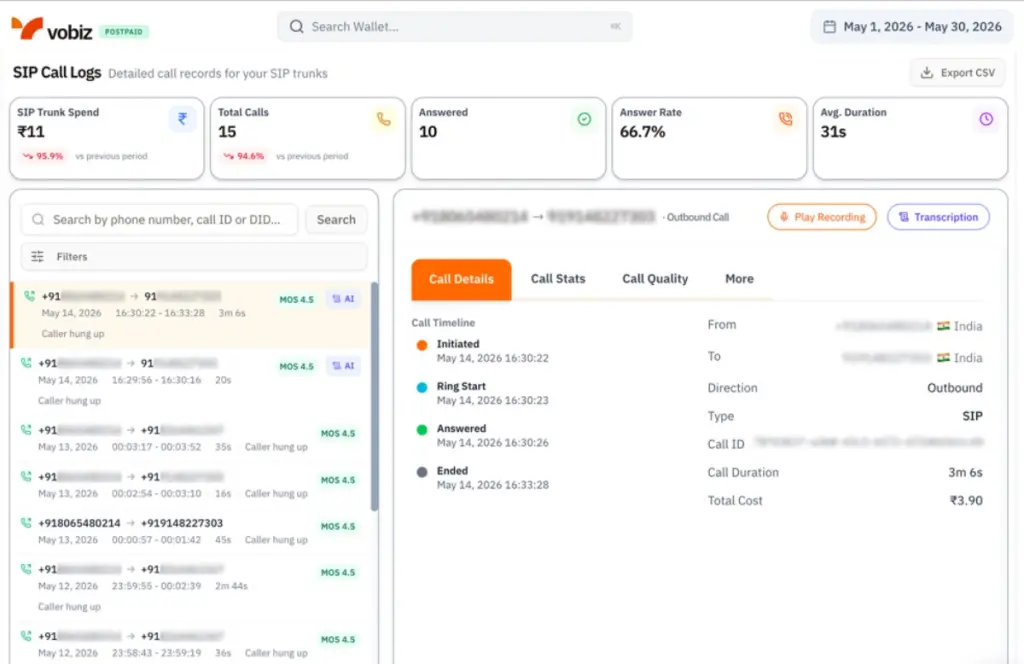Select the May 14 16:30:22 call row
Image resolution: width=1024 pixels, height=664 pixels.
(x=191, y=315)
